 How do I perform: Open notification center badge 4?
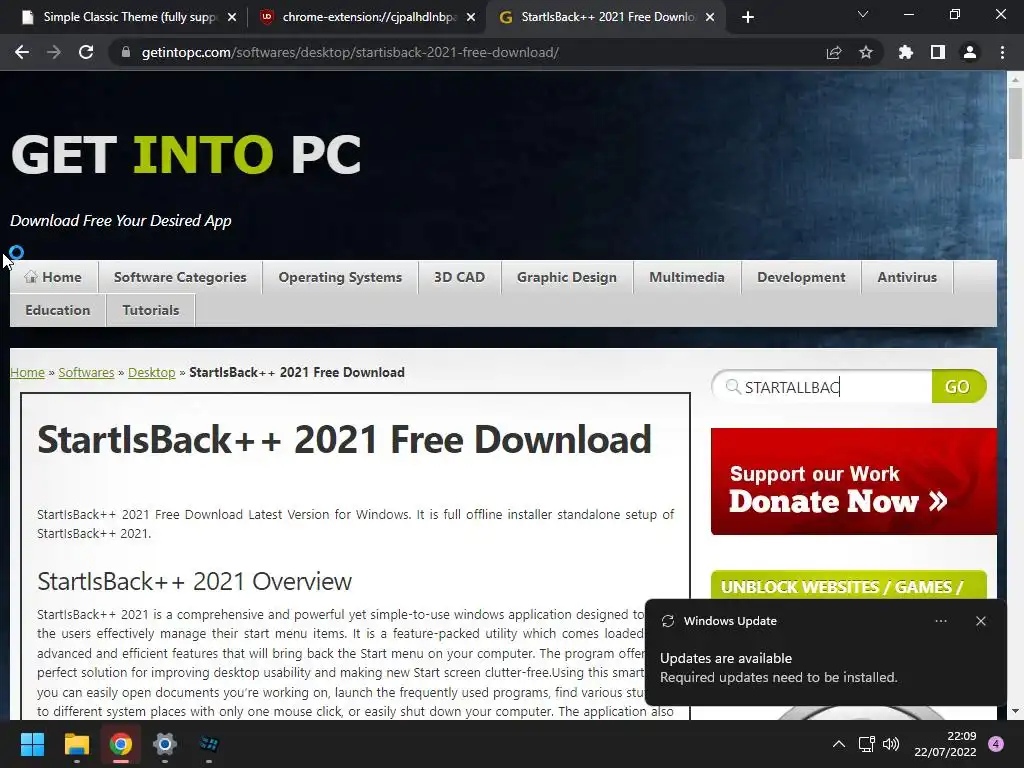(996, 744)
